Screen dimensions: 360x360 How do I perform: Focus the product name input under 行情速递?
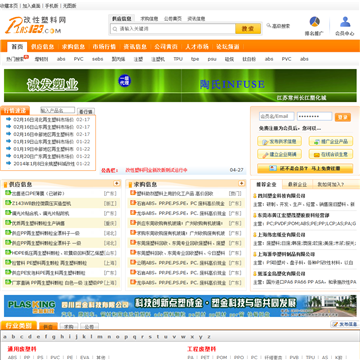pyautogui.click(x=58, y=110)
